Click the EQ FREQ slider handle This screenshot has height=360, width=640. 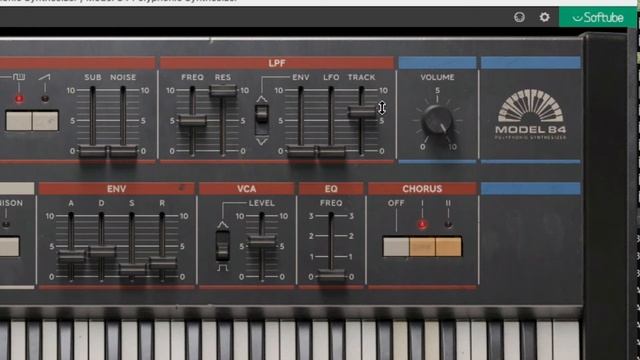tap(331, 275)
